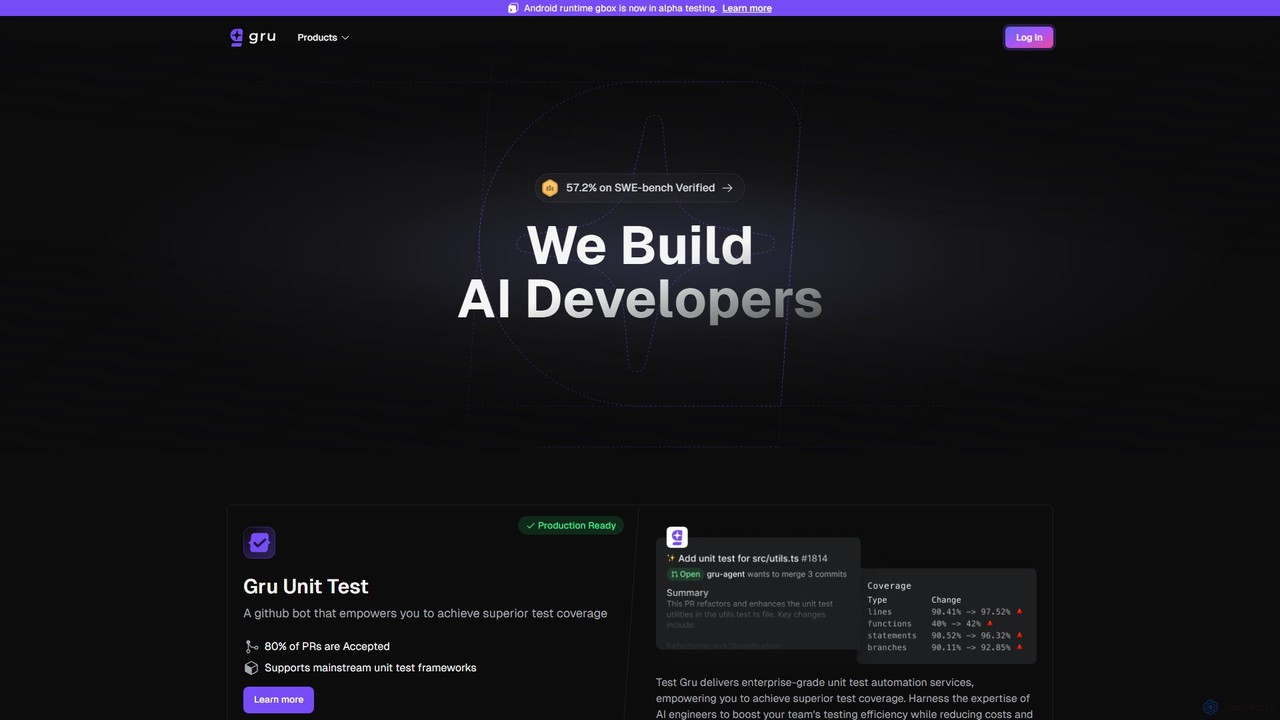This screenshot has height=720, width=1280.
Task: Click the '80% of PRs are Accepted' text
Action: [327, 647]
